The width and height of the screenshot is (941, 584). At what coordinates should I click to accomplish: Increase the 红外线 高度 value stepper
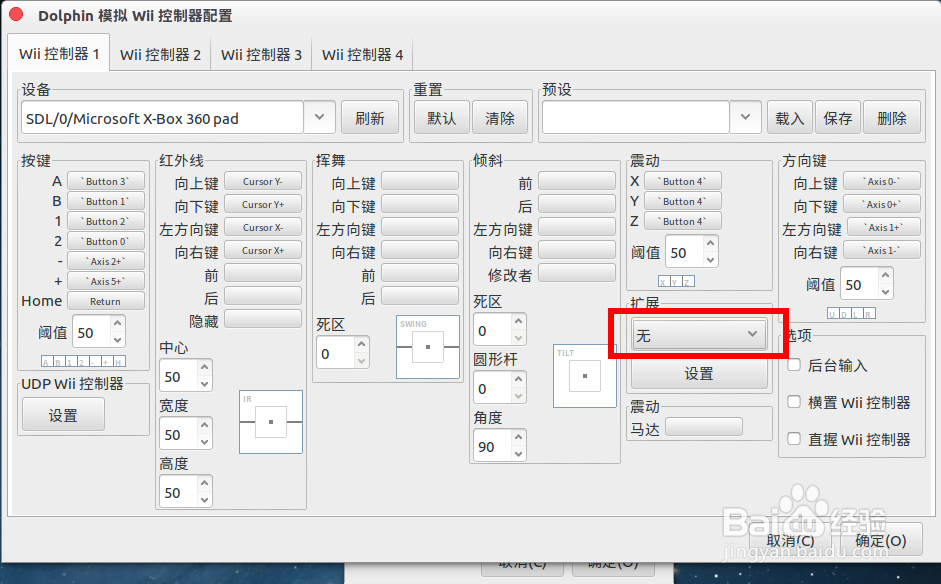point(205,484)
